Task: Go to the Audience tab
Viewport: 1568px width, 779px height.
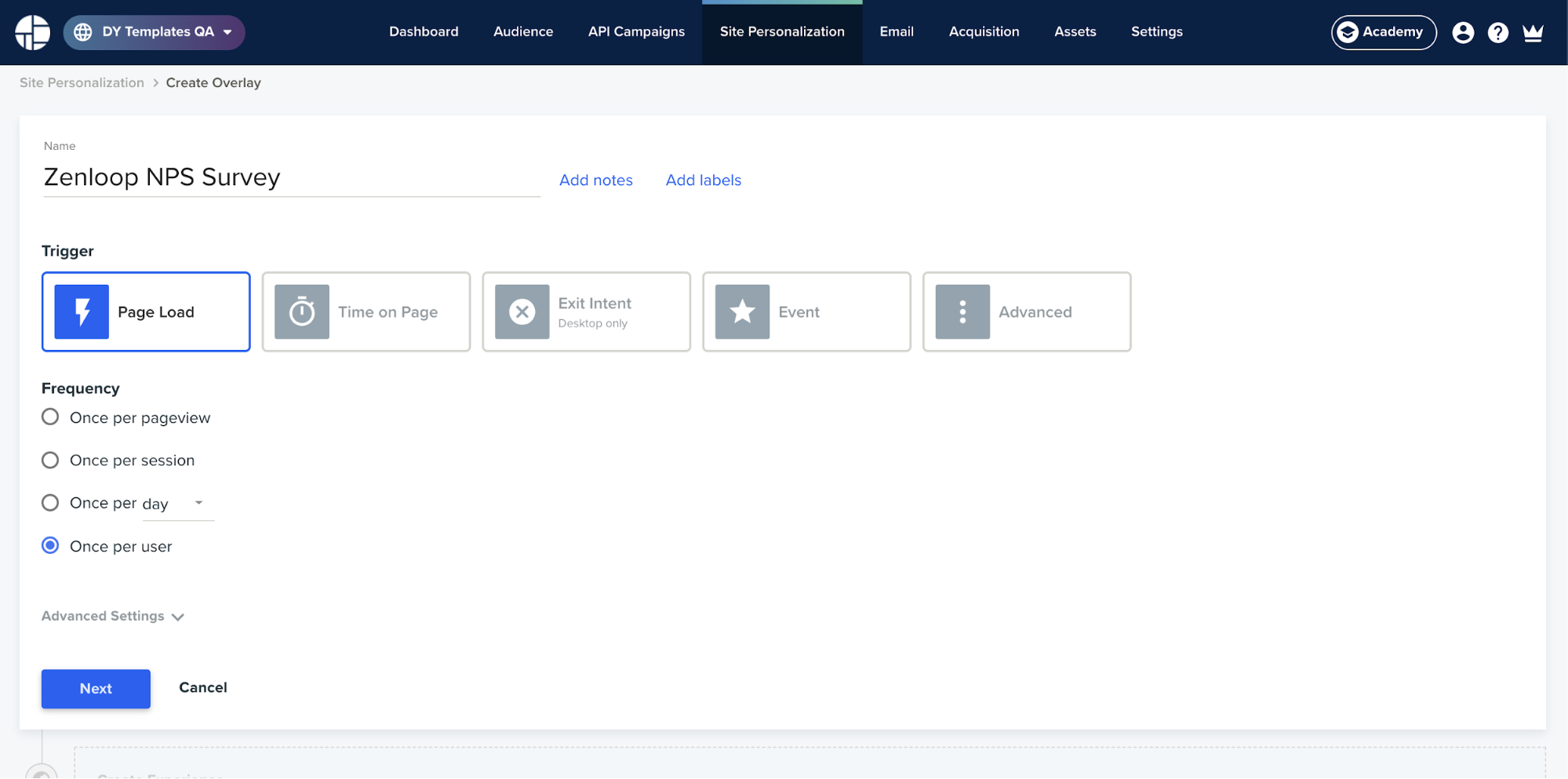Action: pos(523,32)
